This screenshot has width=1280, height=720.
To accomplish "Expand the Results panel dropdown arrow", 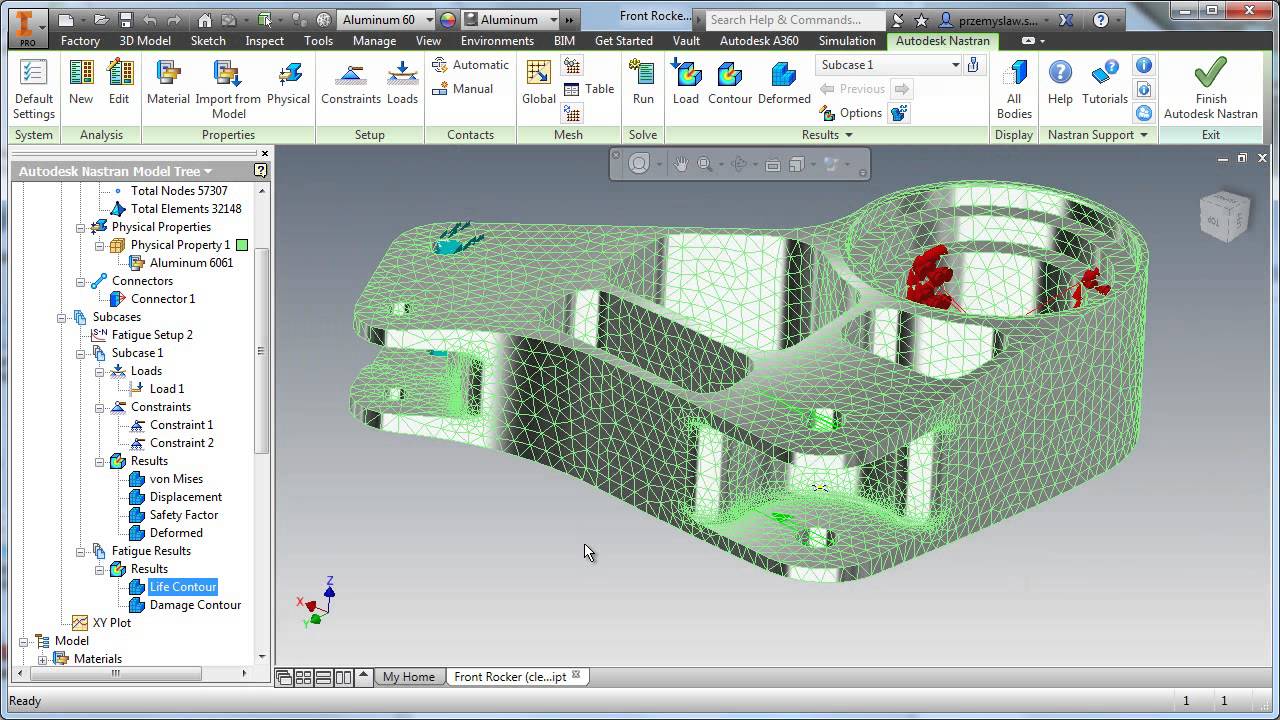I will pyautogui.click(x=849, y=135).
